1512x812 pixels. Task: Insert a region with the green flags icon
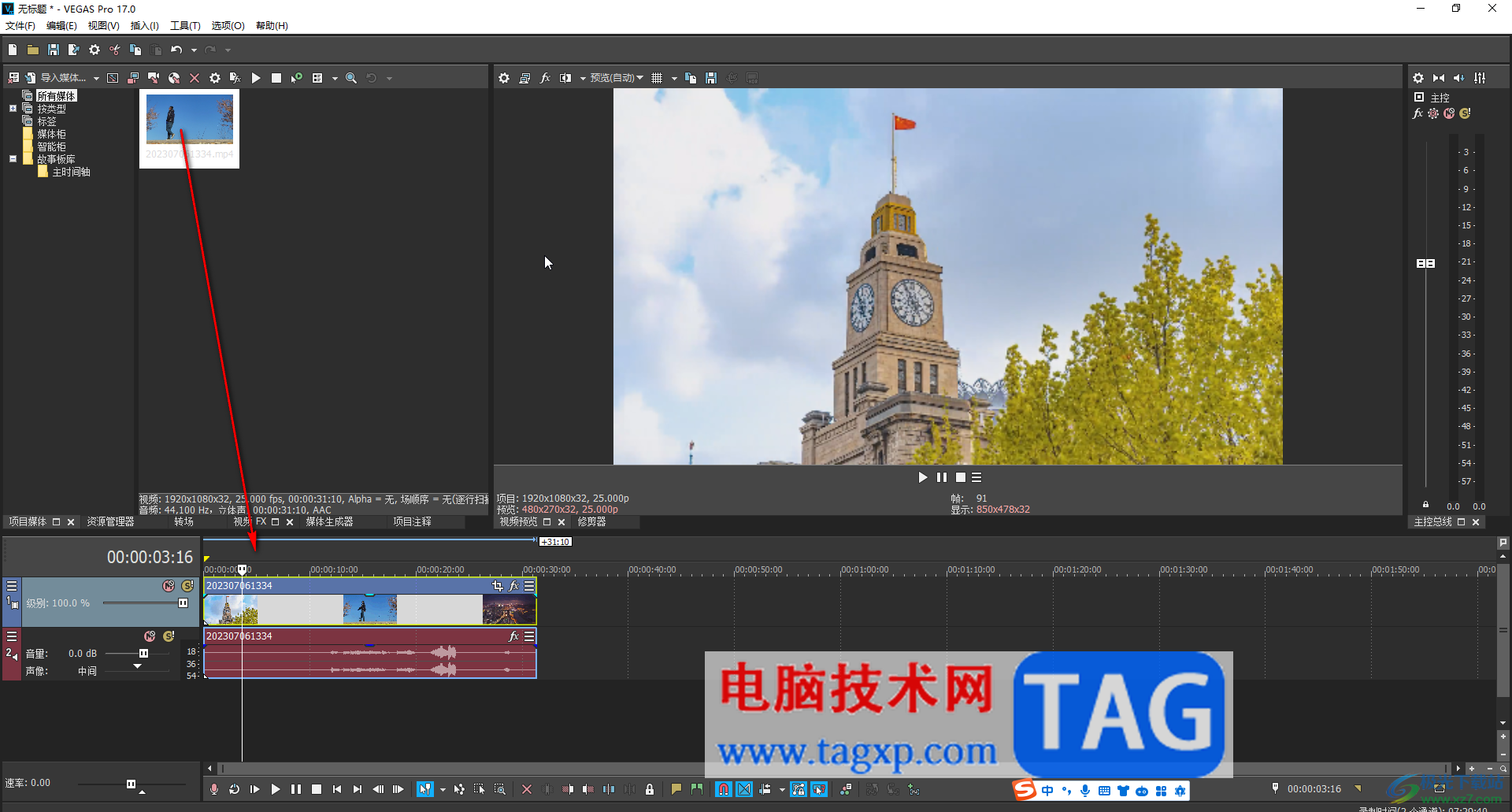click(697, 789)
